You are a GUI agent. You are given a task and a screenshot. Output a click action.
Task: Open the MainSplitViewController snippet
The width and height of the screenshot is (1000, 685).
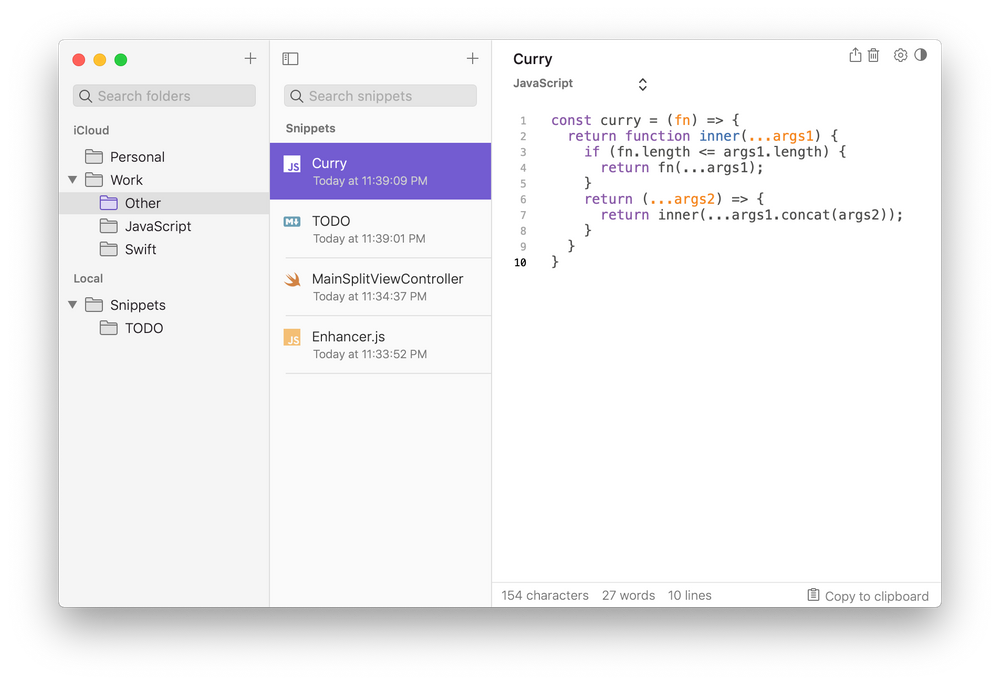[381, 287]
